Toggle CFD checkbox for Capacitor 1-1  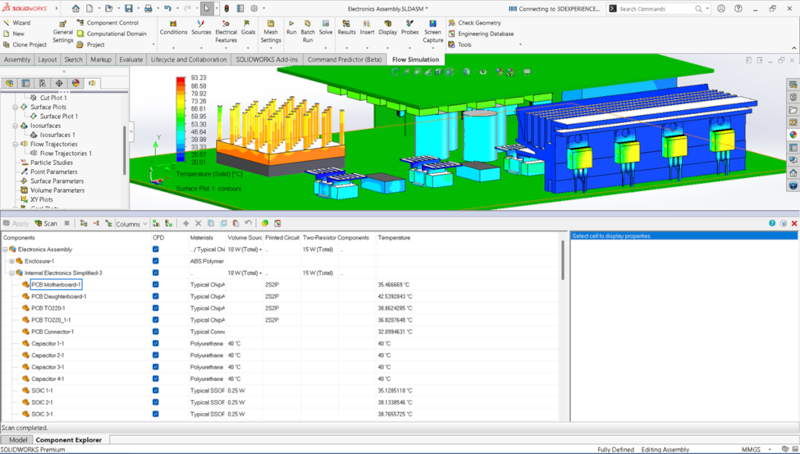coord(156,343)
